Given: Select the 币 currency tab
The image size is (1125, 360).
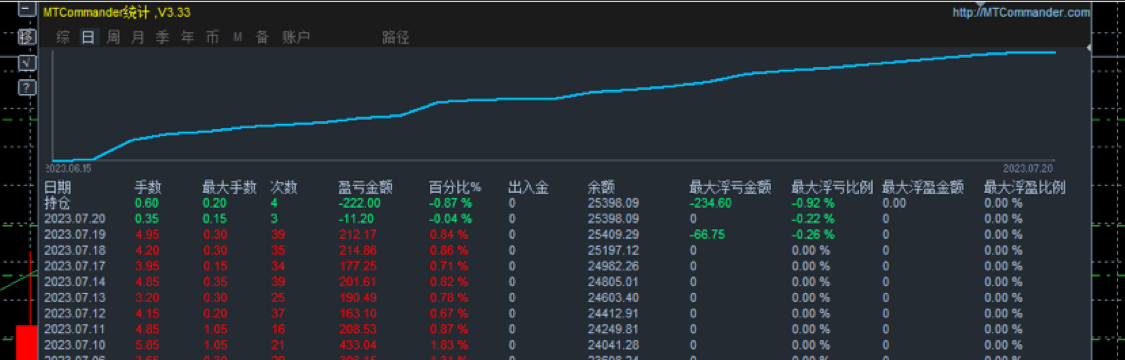Looking at the screenshot, I should tap(212, 37).
